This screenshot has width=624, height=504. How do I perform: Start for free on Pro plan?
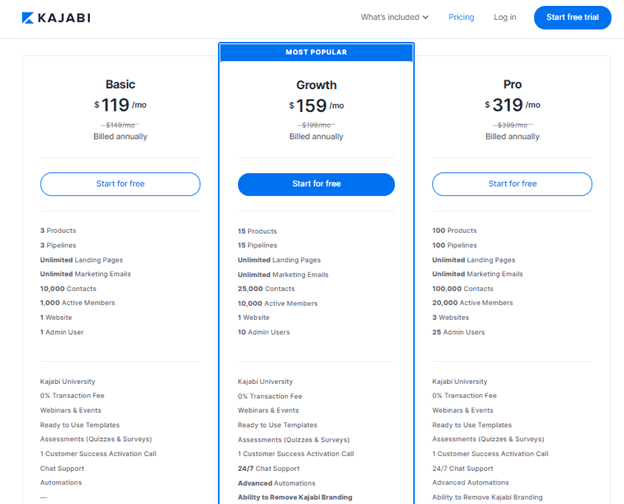512,184
